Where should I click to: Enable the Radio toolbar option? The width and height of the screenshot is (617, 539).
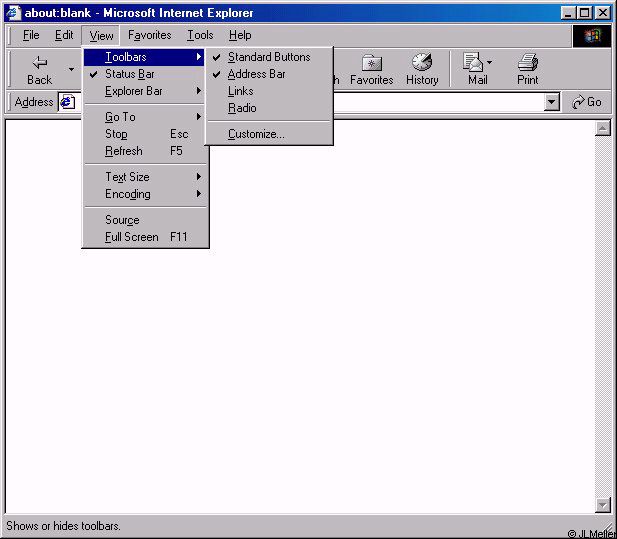click(x=269, y=108)
